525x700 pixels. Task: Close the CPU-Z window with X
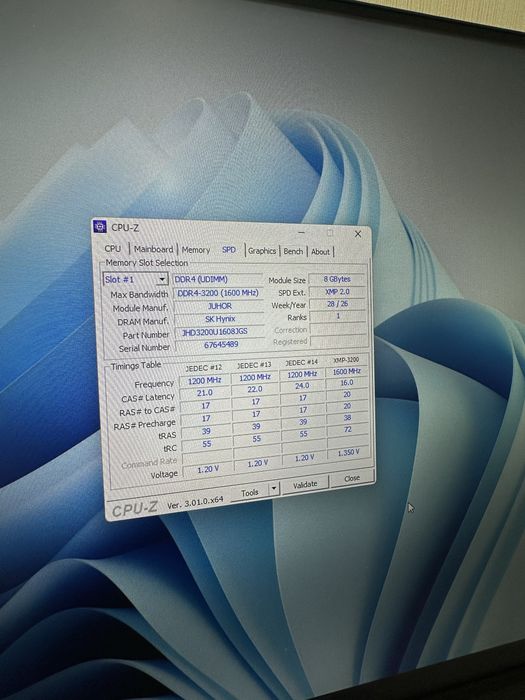(x=358, y=234)
